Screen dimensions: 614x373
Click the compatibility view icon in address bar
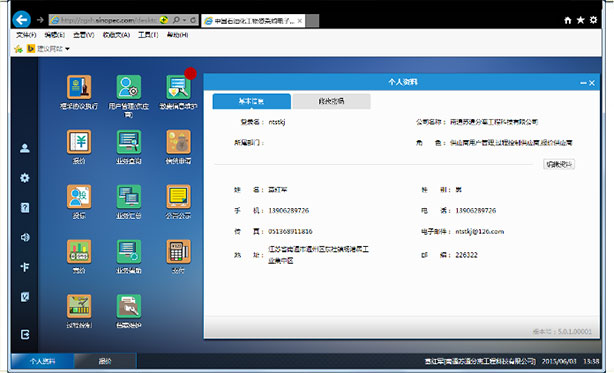[164, 20]
